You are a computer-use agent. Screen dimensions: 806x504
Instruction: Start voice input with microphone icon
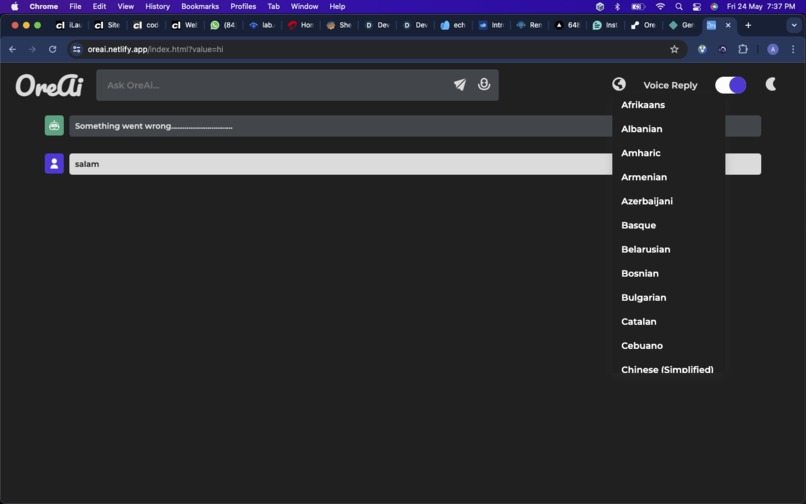[484, 84]
